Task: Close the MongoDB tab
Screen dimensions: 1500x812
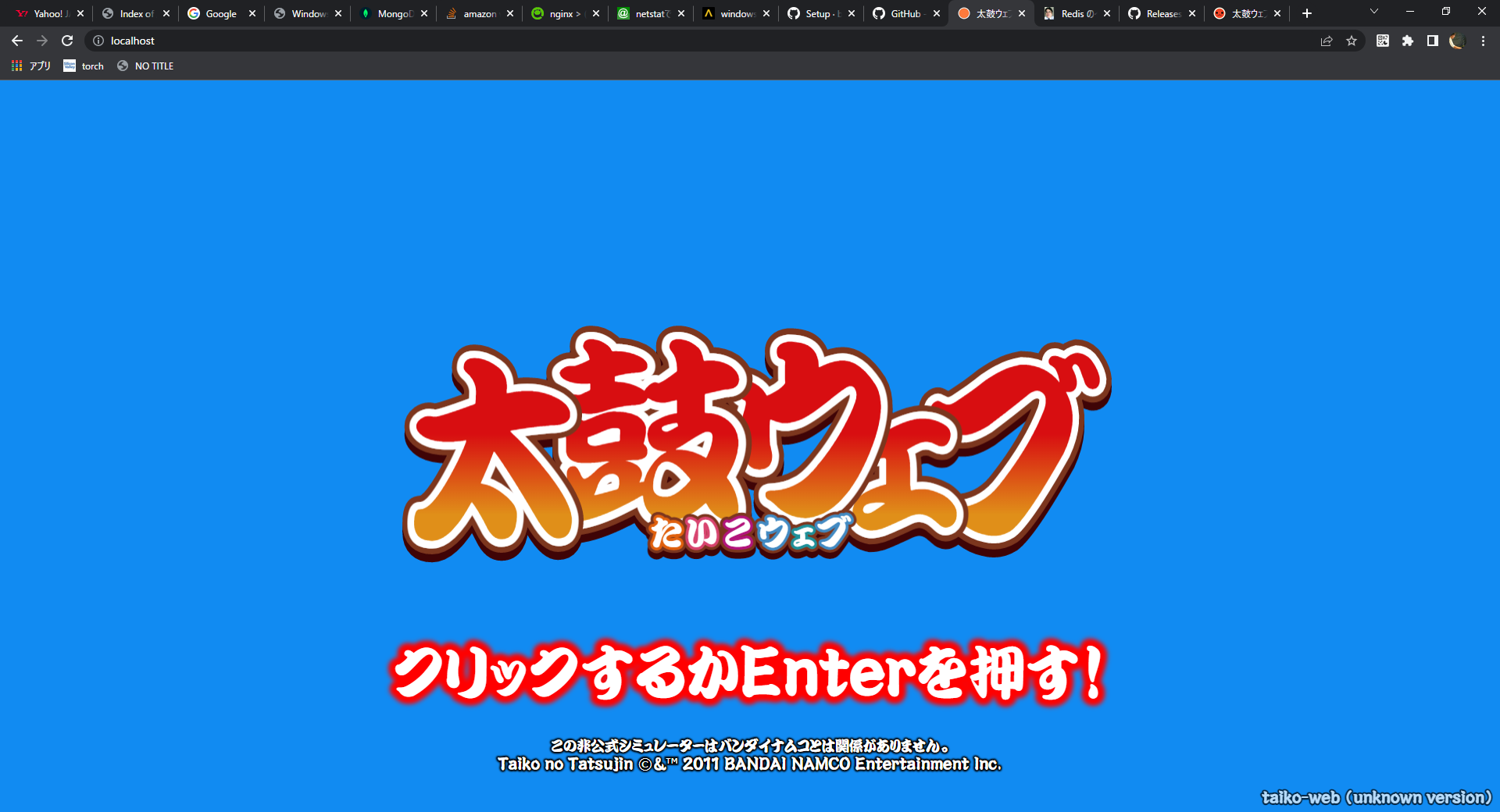Action: point(424,13)
